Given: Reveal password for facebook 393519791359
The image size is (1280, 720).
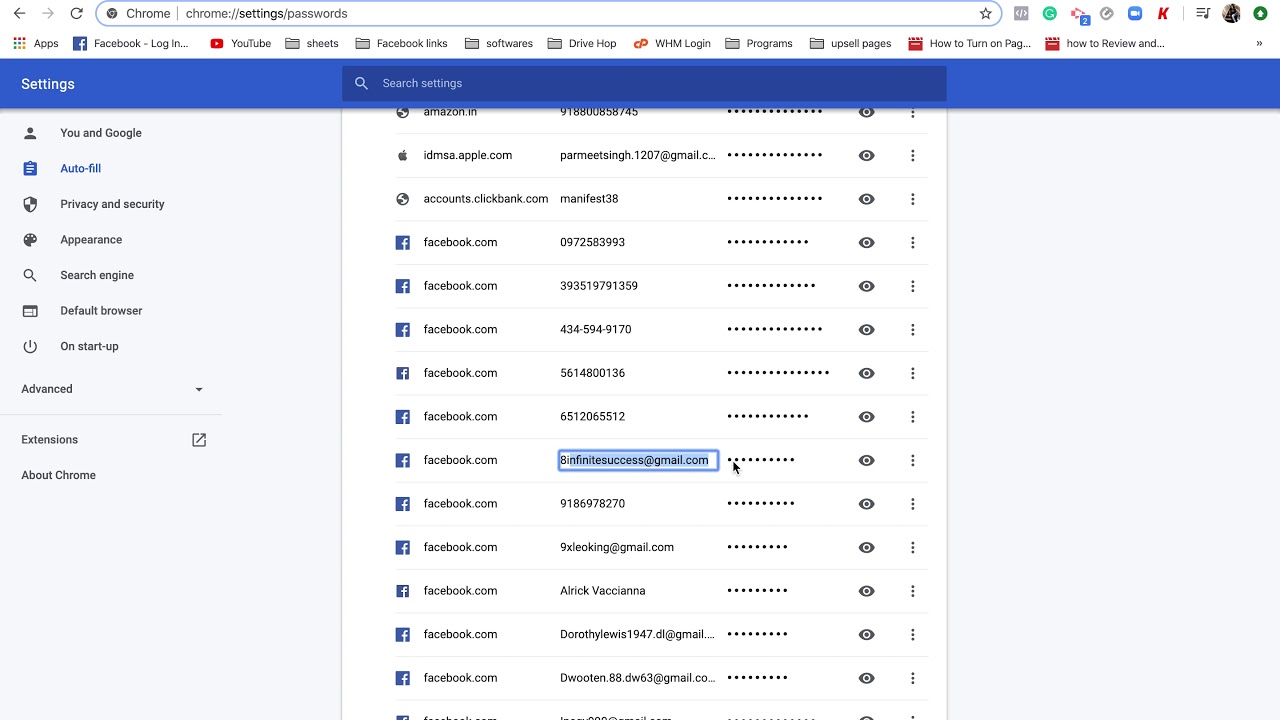Looking at the screenshot, I should click(x=867, y=286).
